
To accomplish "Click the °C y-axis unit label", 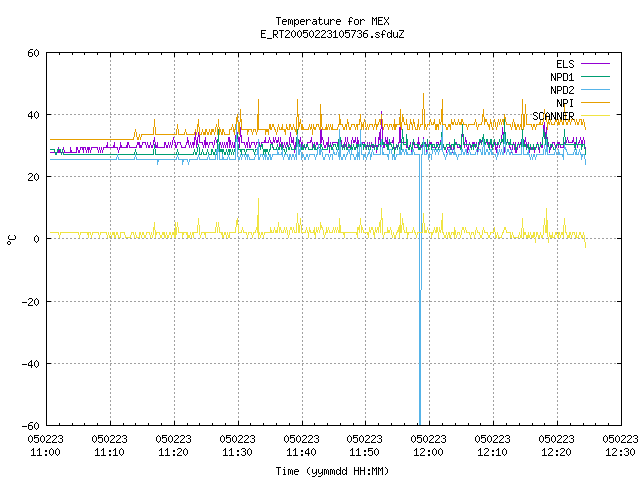I will pos(11,240).
